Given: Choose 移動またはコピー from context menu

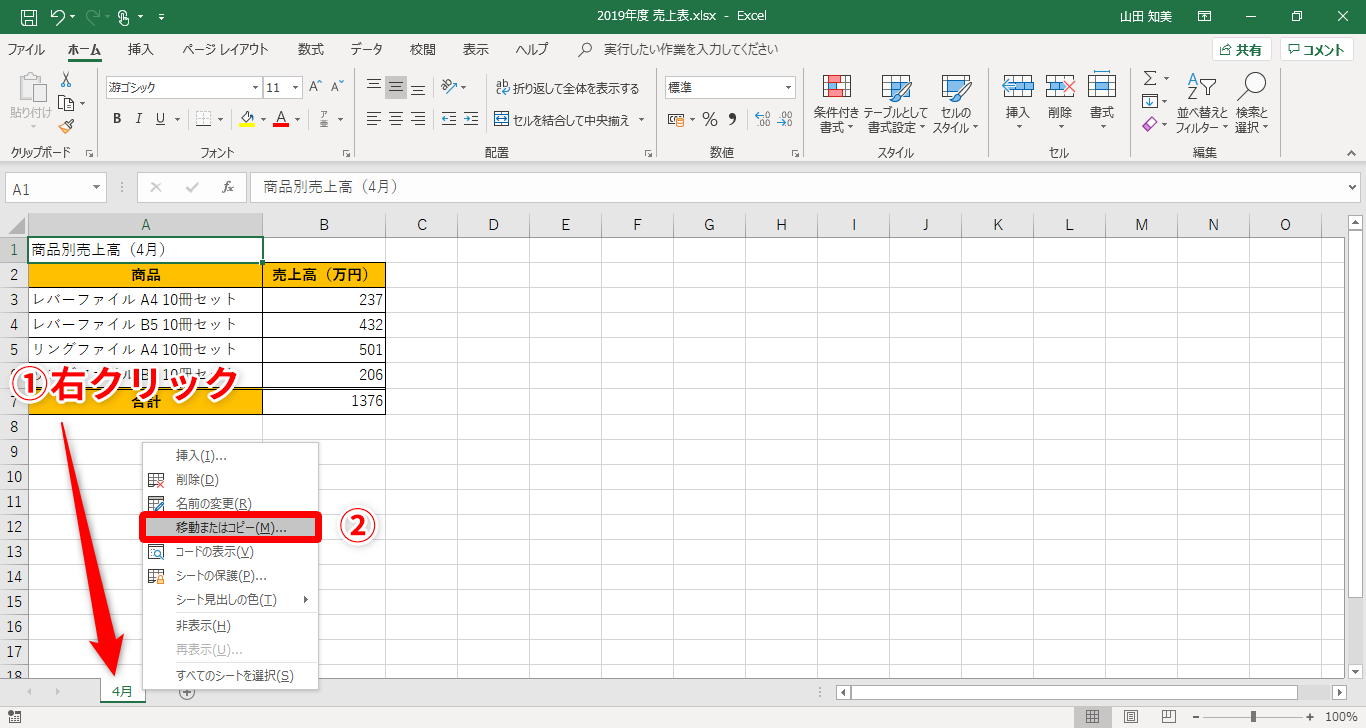Looking at the screenshot, I should click(x=231, y=527).
